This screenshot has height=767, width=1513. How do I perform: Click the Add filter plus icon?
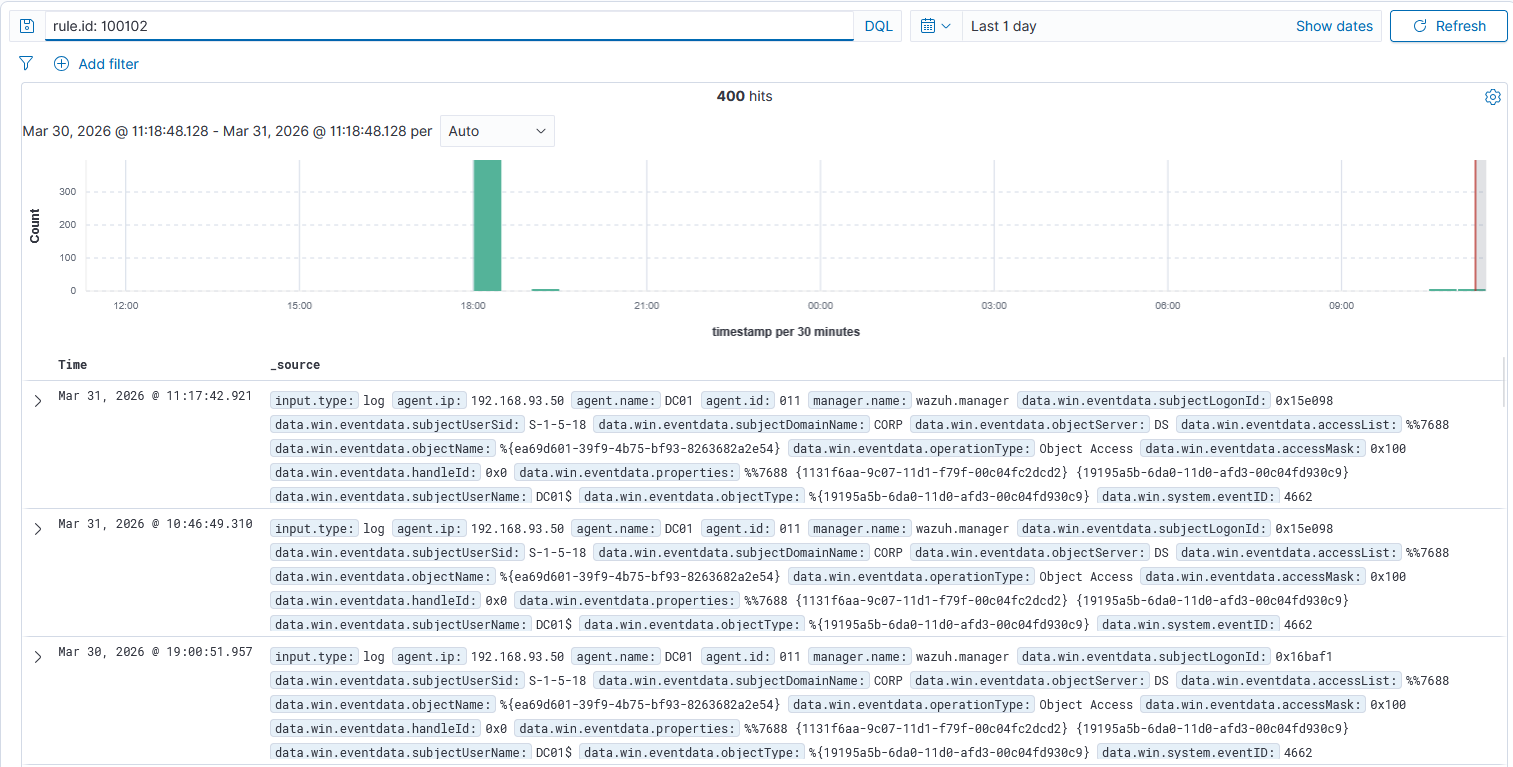point(62,64)
